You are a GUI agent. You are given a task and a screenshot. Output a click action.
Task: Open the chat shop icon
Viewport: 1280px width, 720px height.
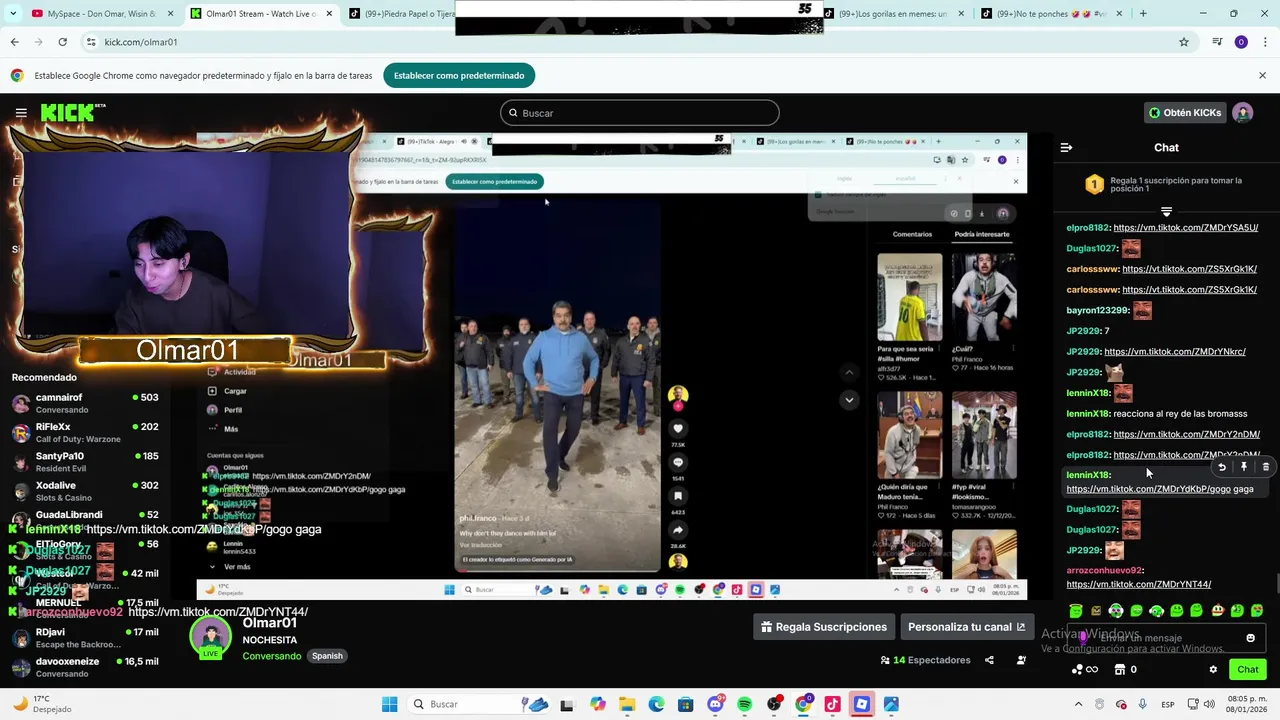1120,670
